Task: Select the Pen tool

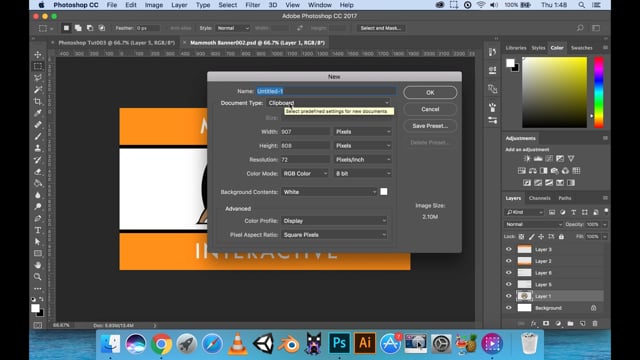Action: pos(38,218)
